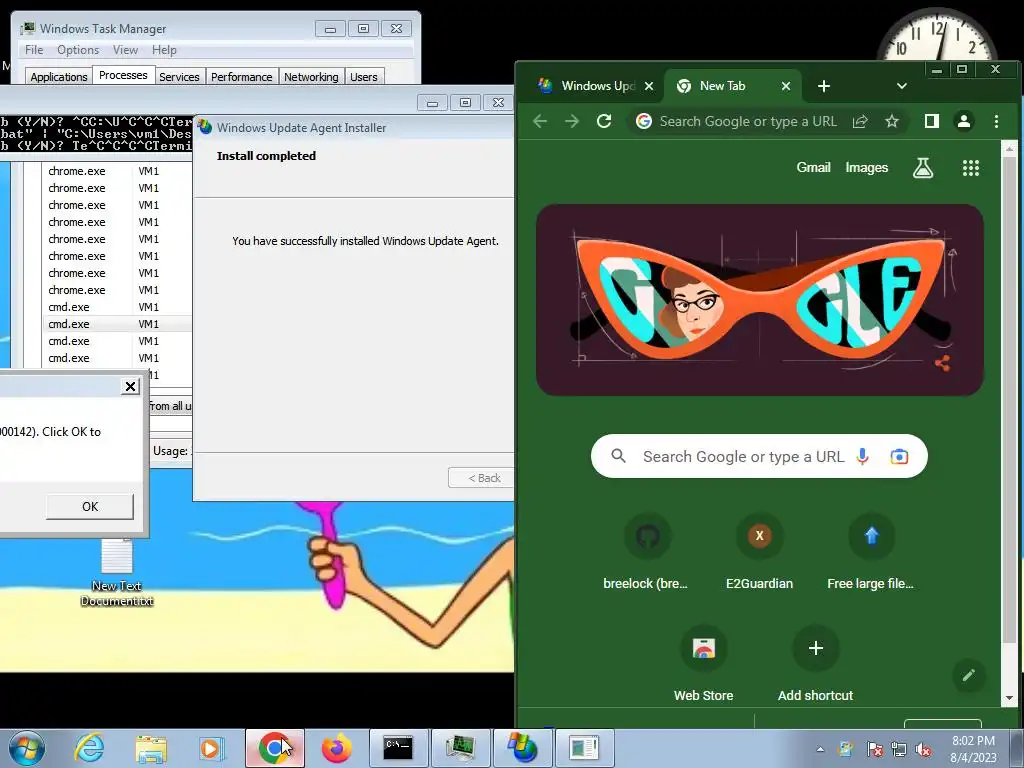This screenshot has height=768, width=1024.
Task: Open Search Labs flask icon
Action: coord(923,168)
